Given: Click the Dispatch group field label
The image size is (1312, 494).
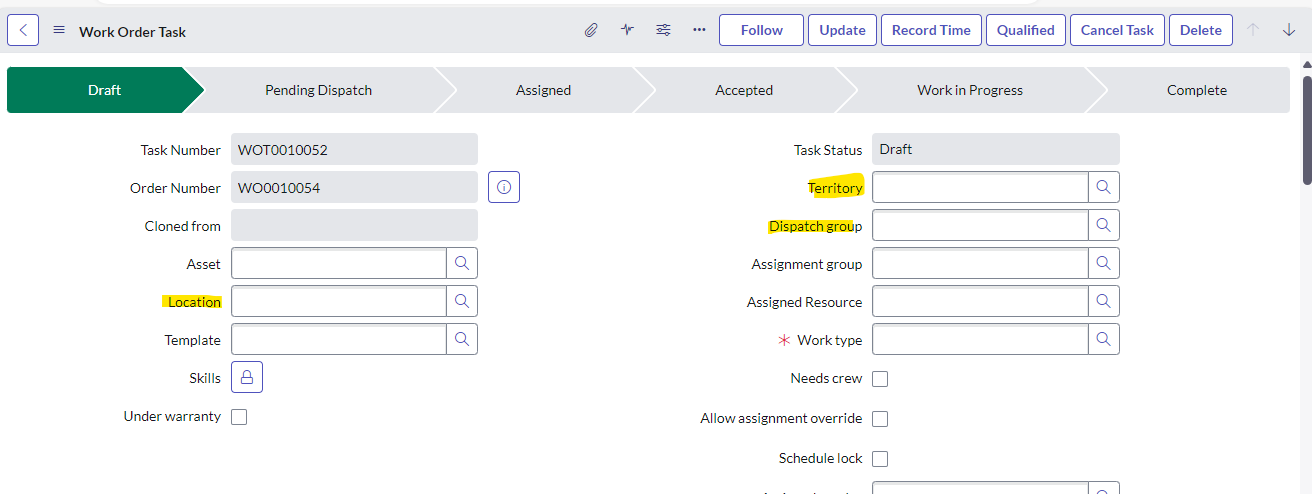Looking at the screenshot, I should [x=815, y=226].
